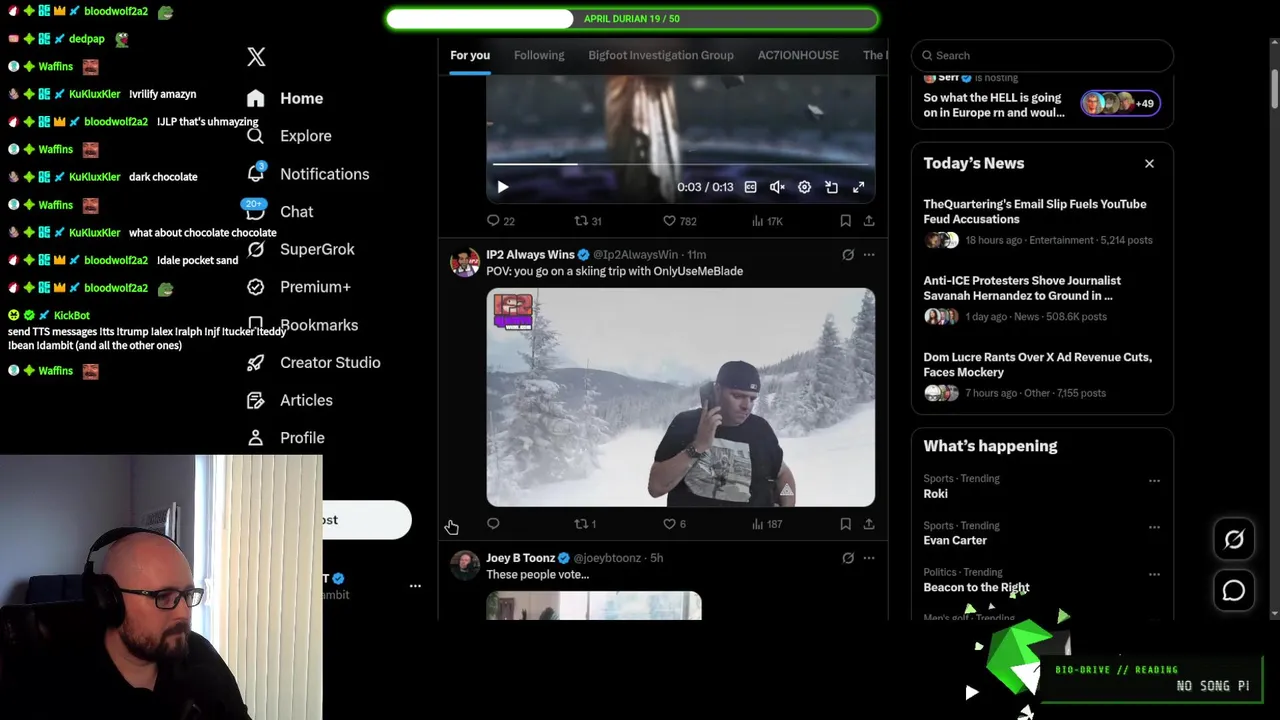This screenshot has height=720, width=1280.
Task: Click IP2 Always Wins profile avatar
Action: tap(465, 263)
